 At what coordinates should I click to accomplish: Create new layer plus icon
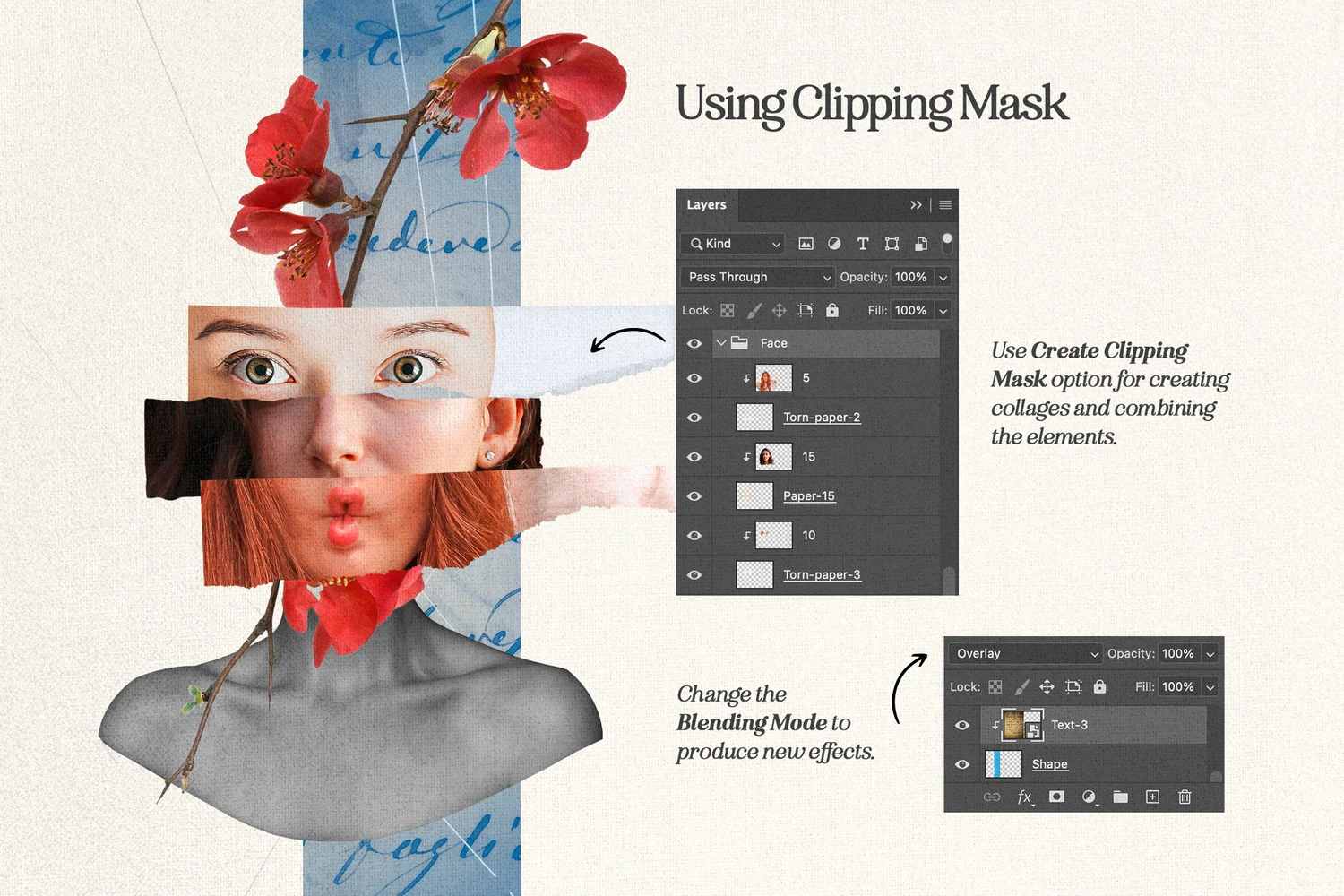[x=1153, y=797]
